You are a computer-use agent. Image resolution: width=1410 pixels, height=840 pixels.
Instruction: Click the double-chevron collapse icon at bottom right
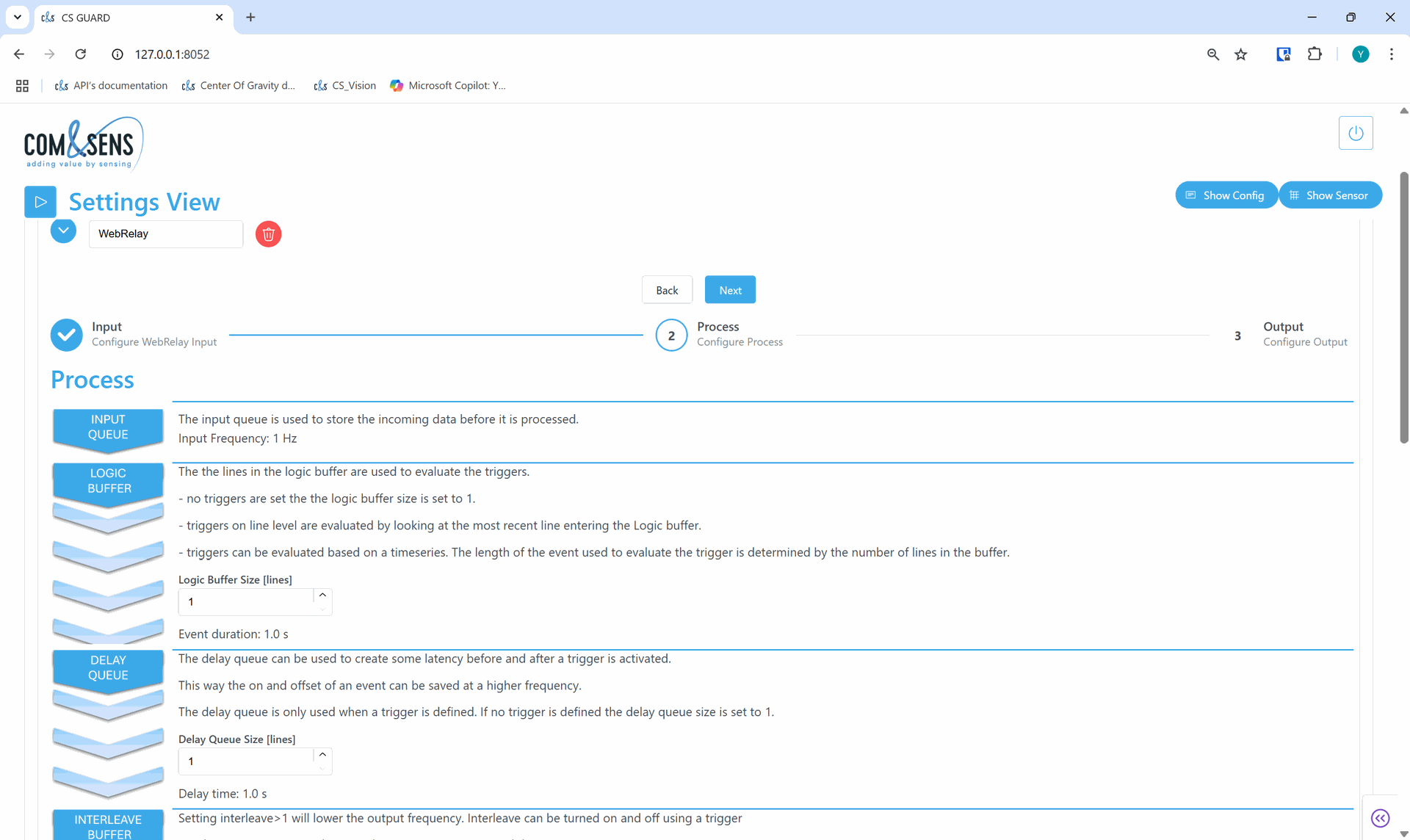pyautogui.click(x=1380, y=818)
